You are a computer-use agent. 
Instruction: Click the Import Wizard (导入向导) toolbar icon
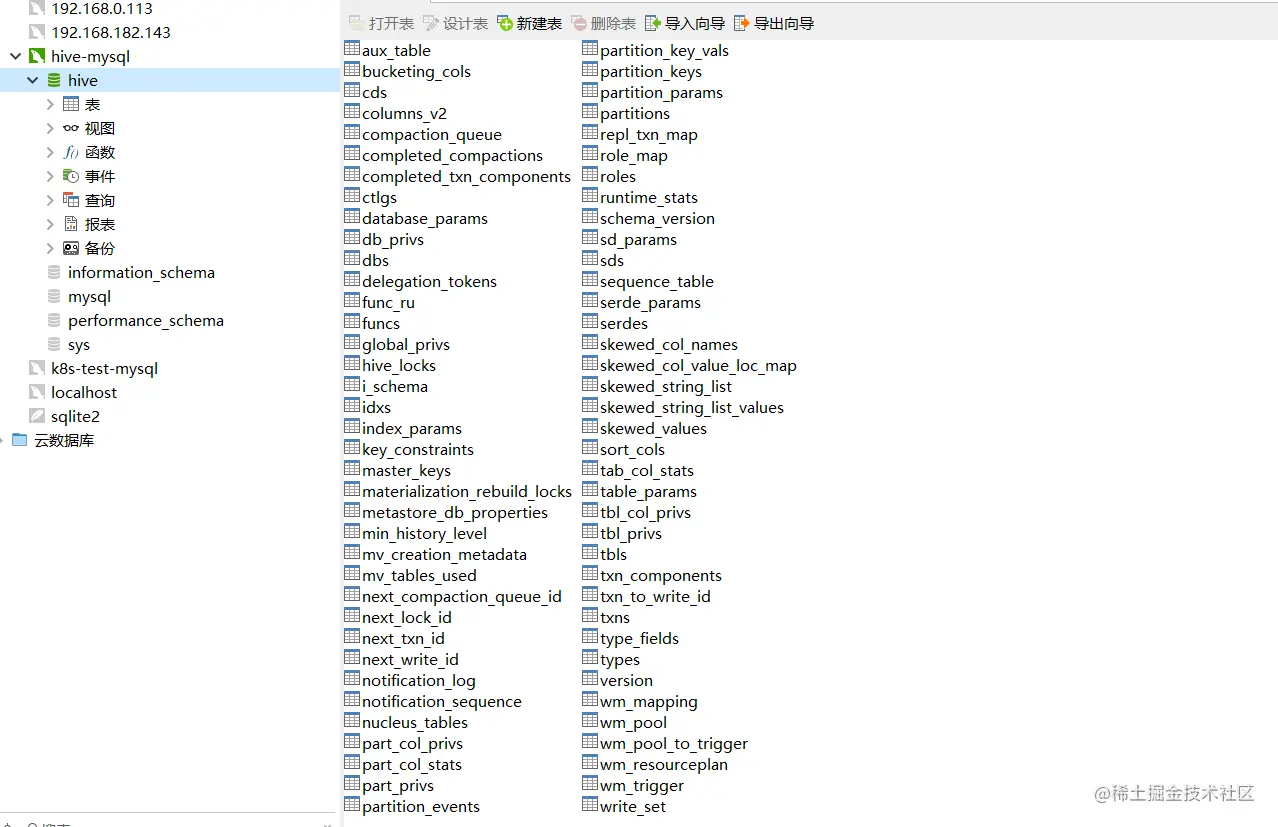(653, 23)
